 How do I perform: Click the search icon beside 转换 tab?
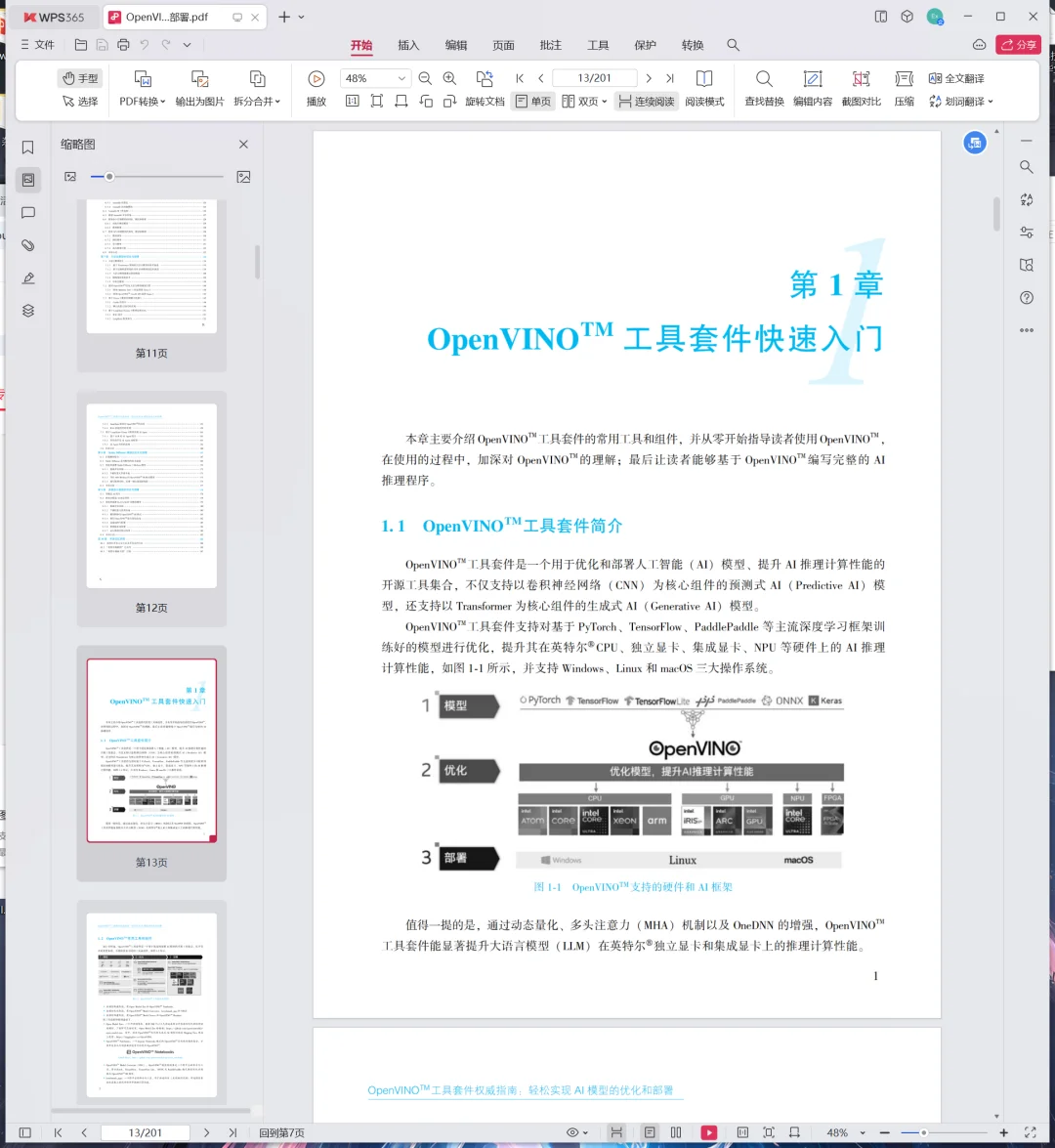733,45
